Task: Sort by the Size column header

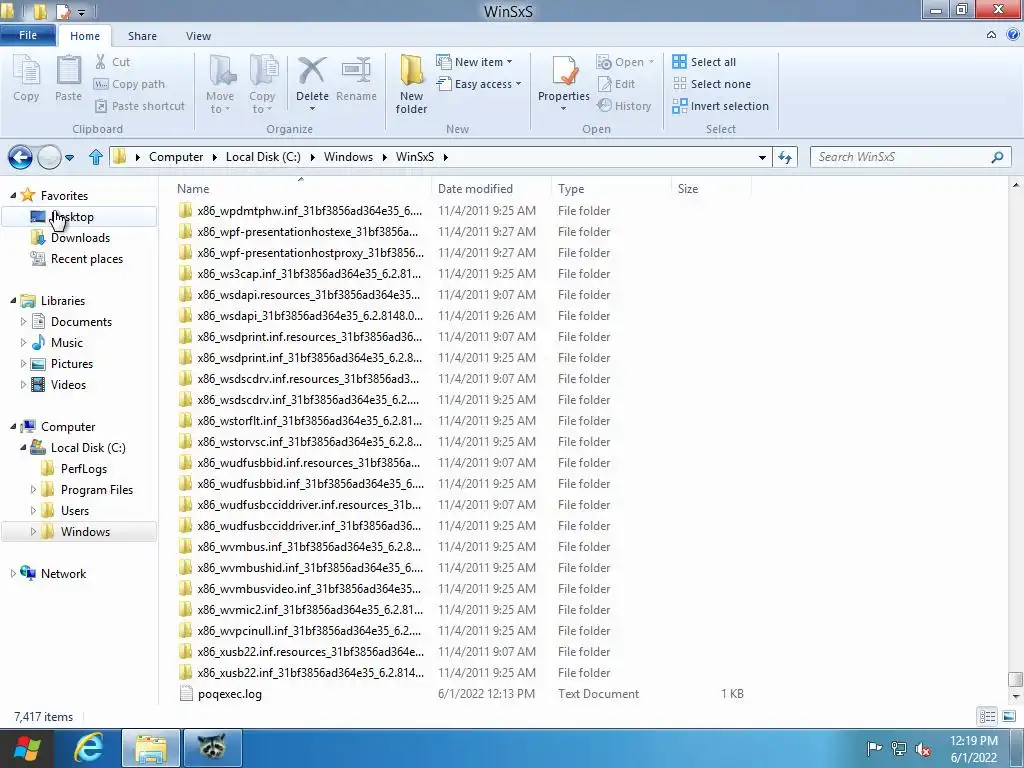Action: [x=711, y=189]
